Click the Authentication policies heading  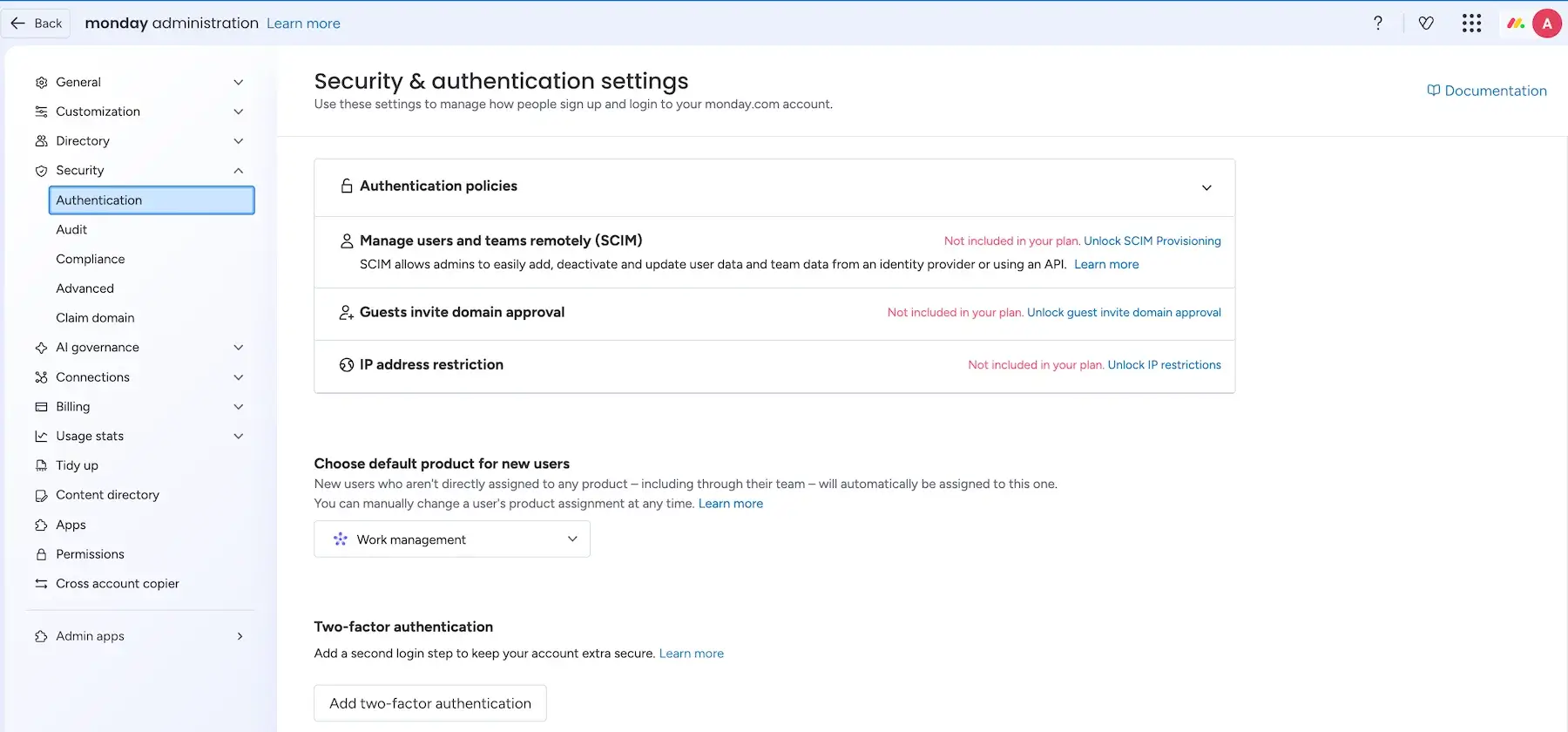(438, 186)
